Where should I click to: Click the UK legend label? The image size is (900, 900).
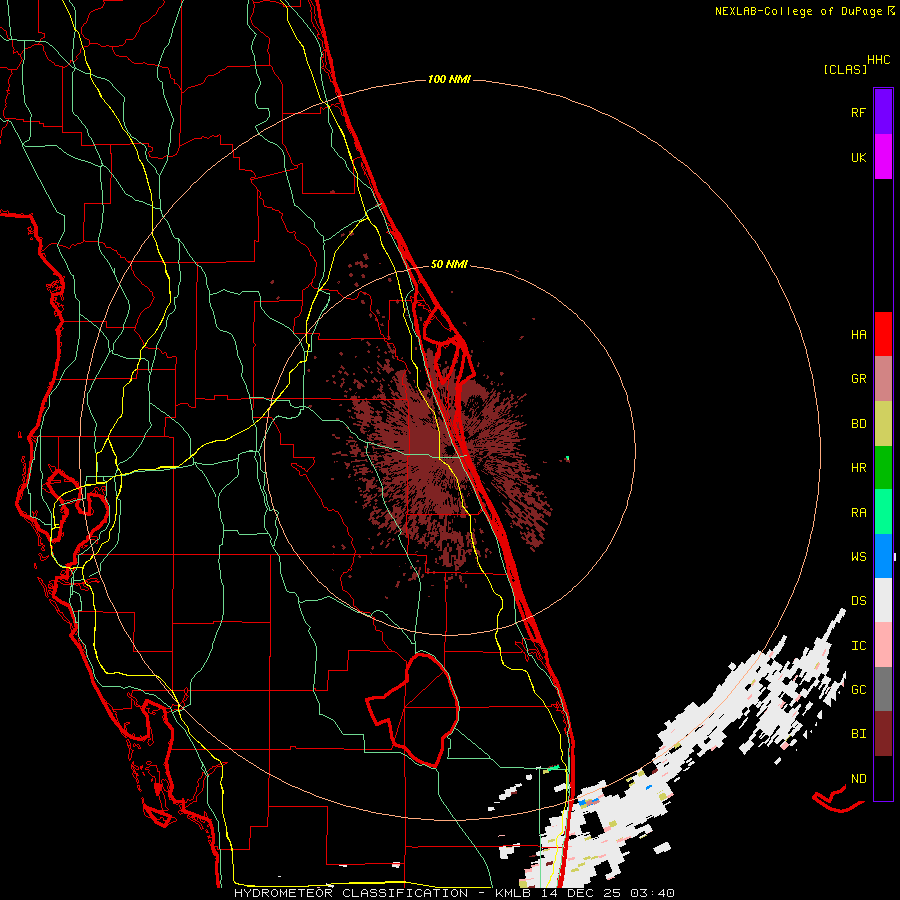[858, 157]
